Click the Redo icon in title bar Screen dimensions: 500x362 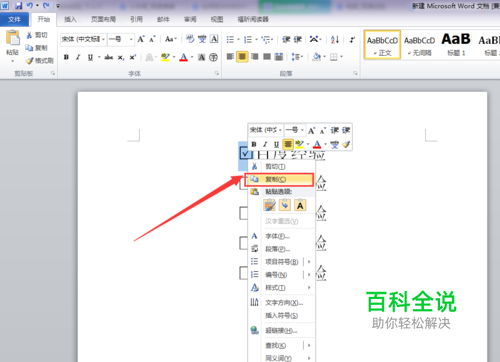pos(46,6)
